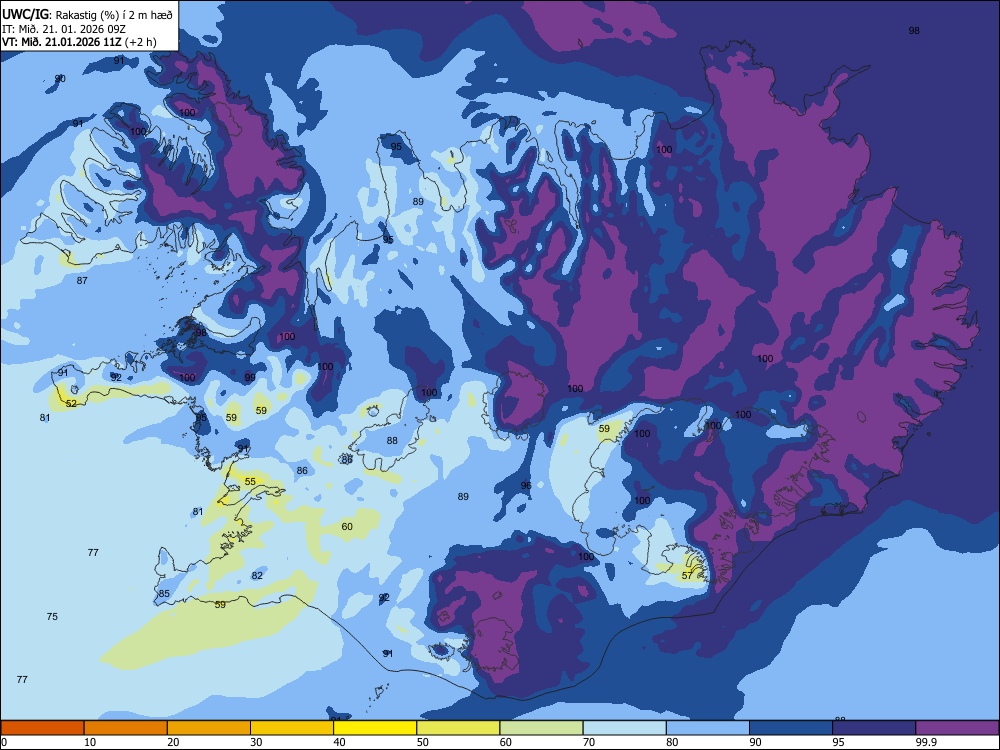Pick the pale yellow 50–60 legend swatch
This screenshot has width=1000, height=750.
point(459,728)
